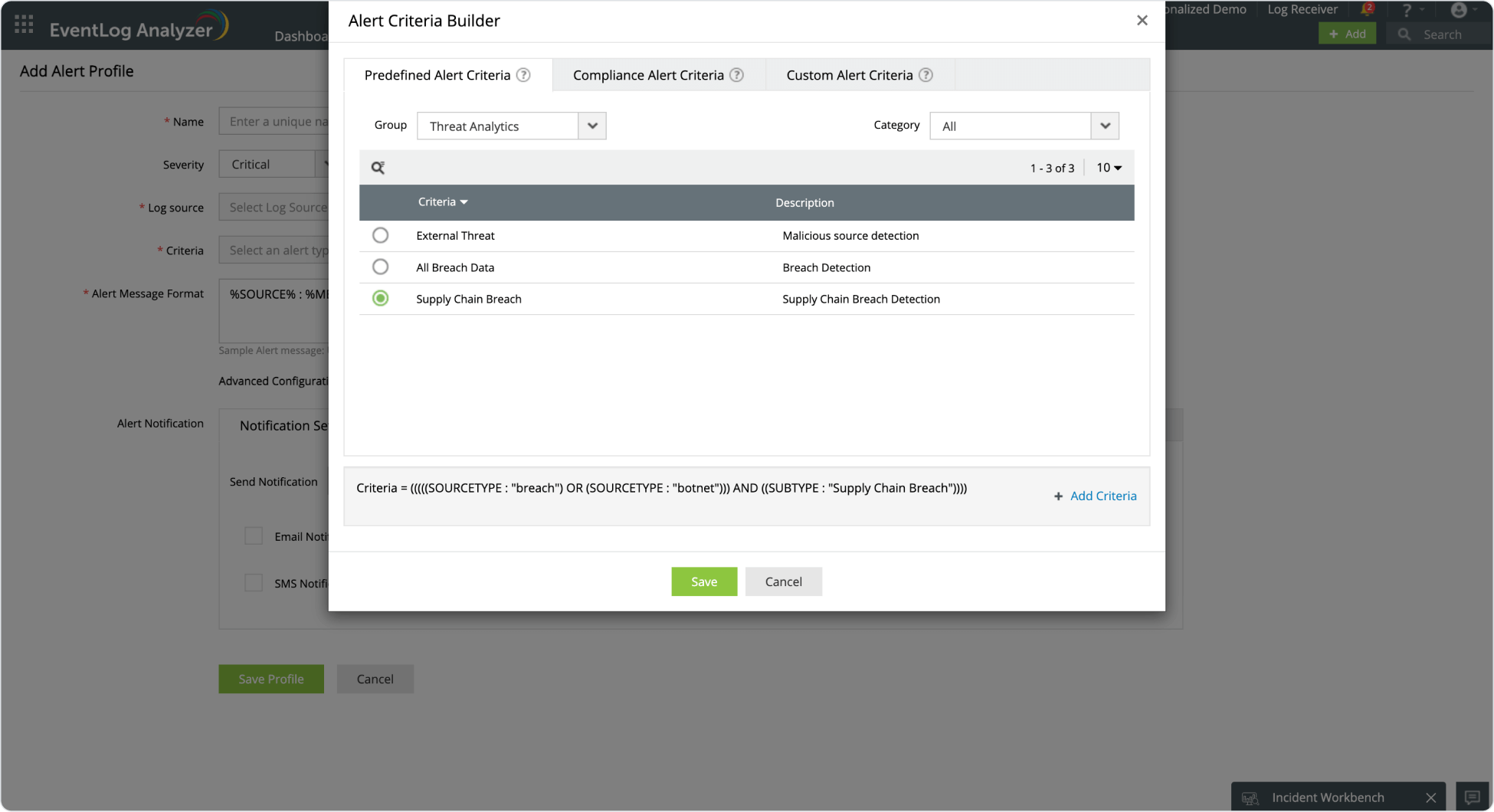The image size is (1494, 812).
Task: Open the Category dropdown set to All
Action: point(1105,126)
